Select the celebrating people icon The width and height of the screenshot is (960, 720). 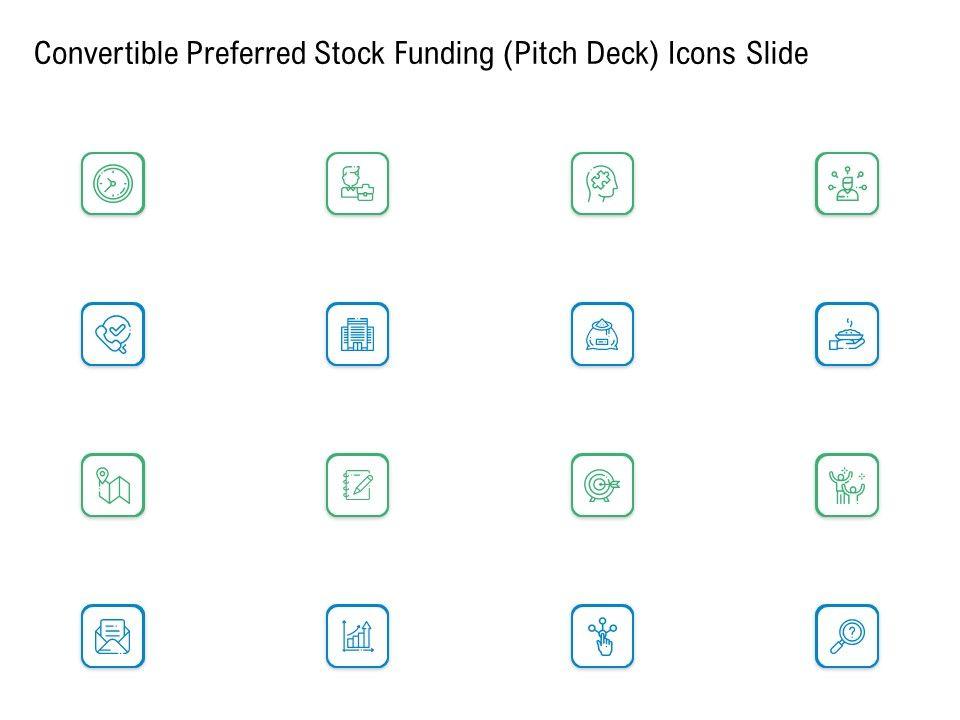coord(847,485)
